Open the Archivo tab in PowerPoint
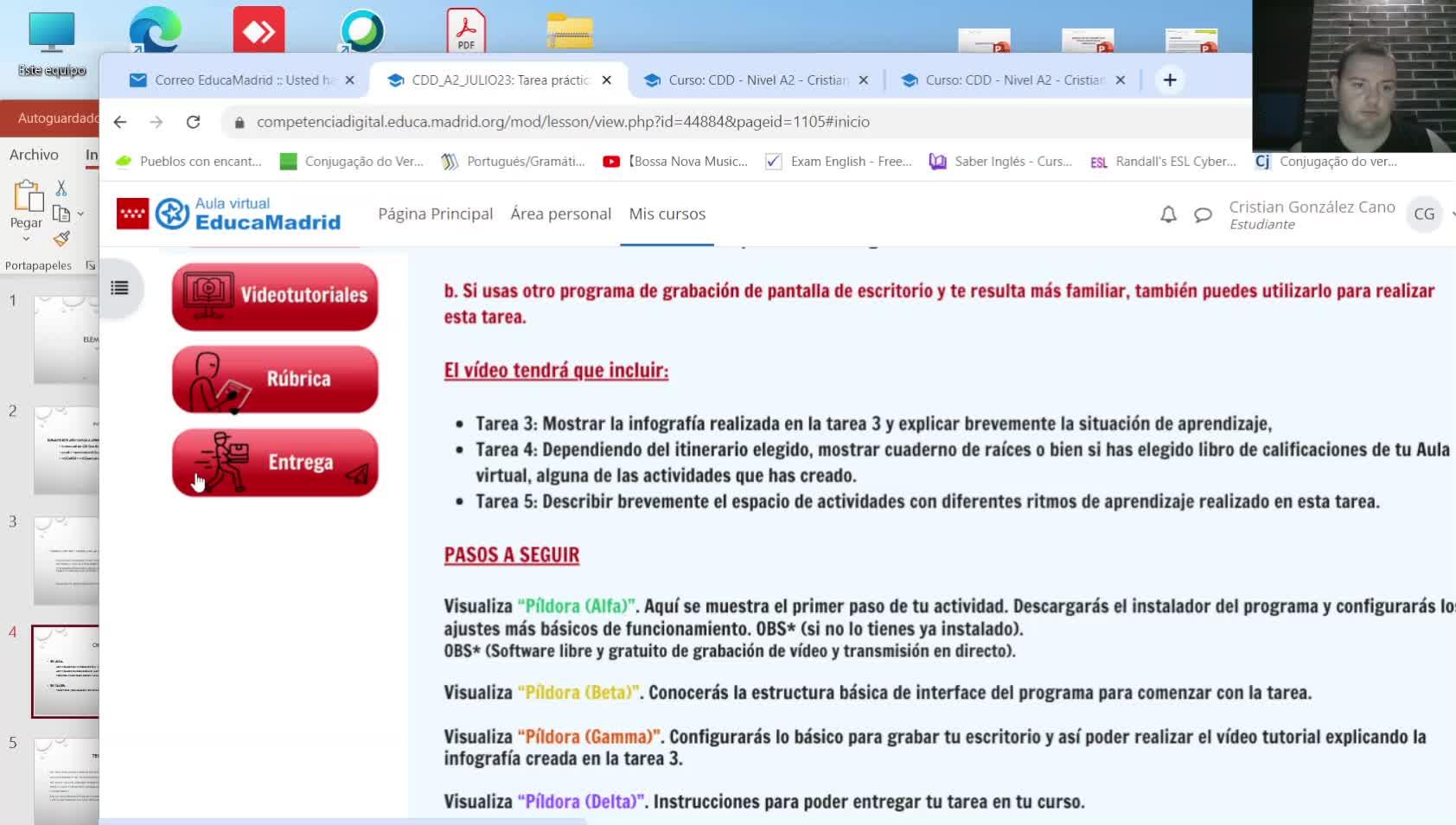Screen dimensions: 1456x825 click(x=34, y=155)
